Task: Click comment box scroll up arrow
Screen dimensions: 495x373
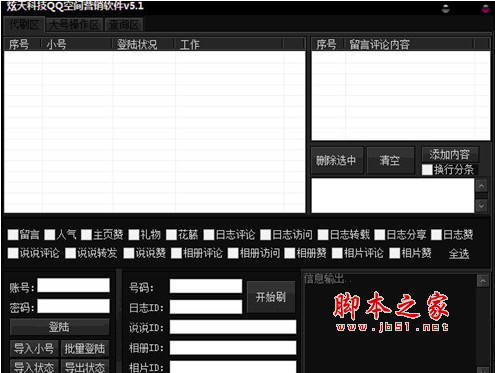Action: tap(481, 186)
